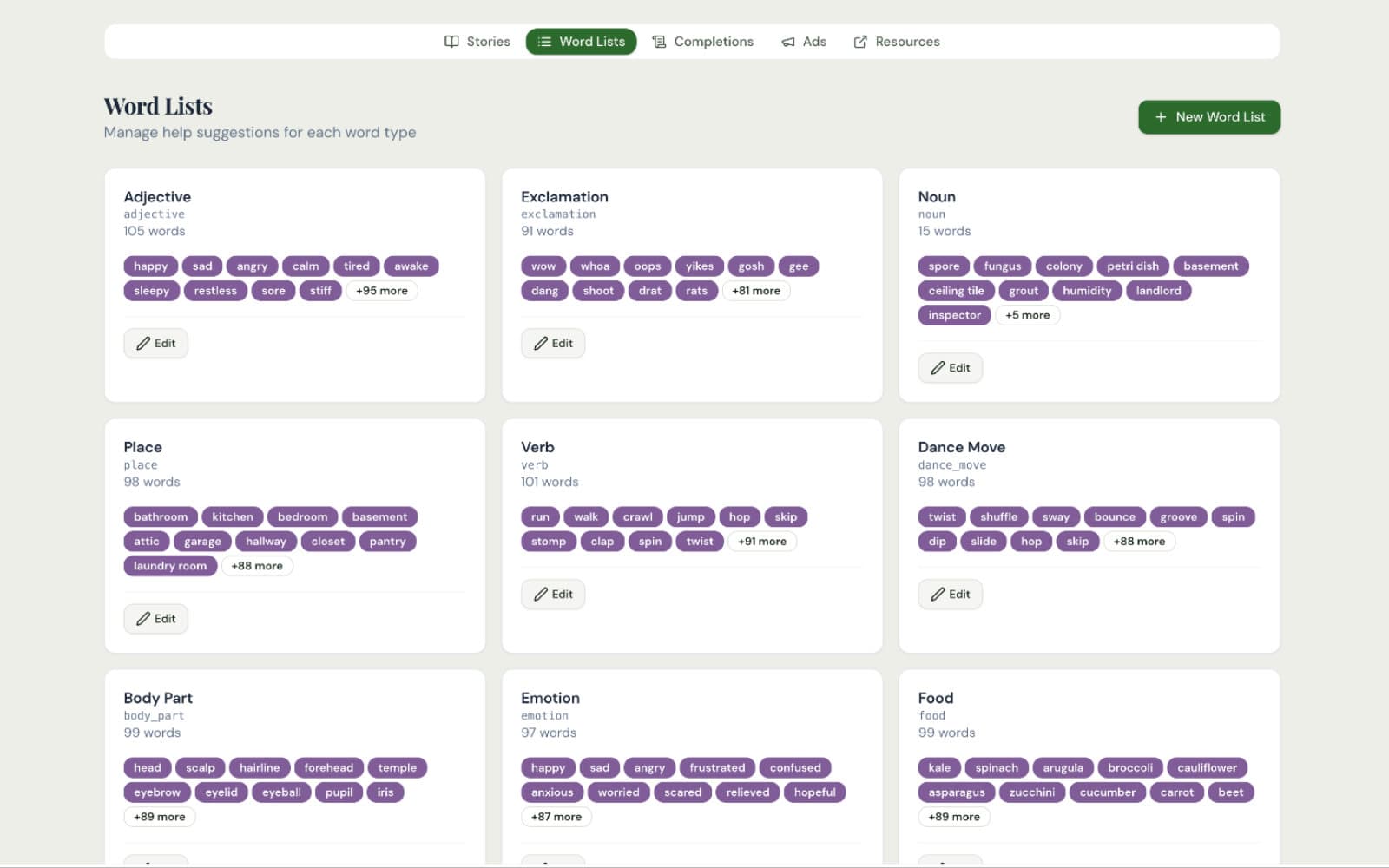The height and width of the screenshot is (868, 1389).
Task: Click the megaphone icon beside Ads
Action: coord(787,41)
